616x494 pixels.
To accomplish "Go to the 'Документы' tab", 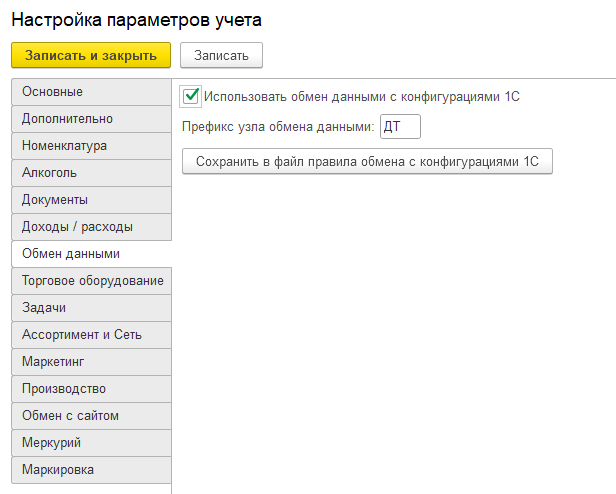I will [x=91, y=200].
